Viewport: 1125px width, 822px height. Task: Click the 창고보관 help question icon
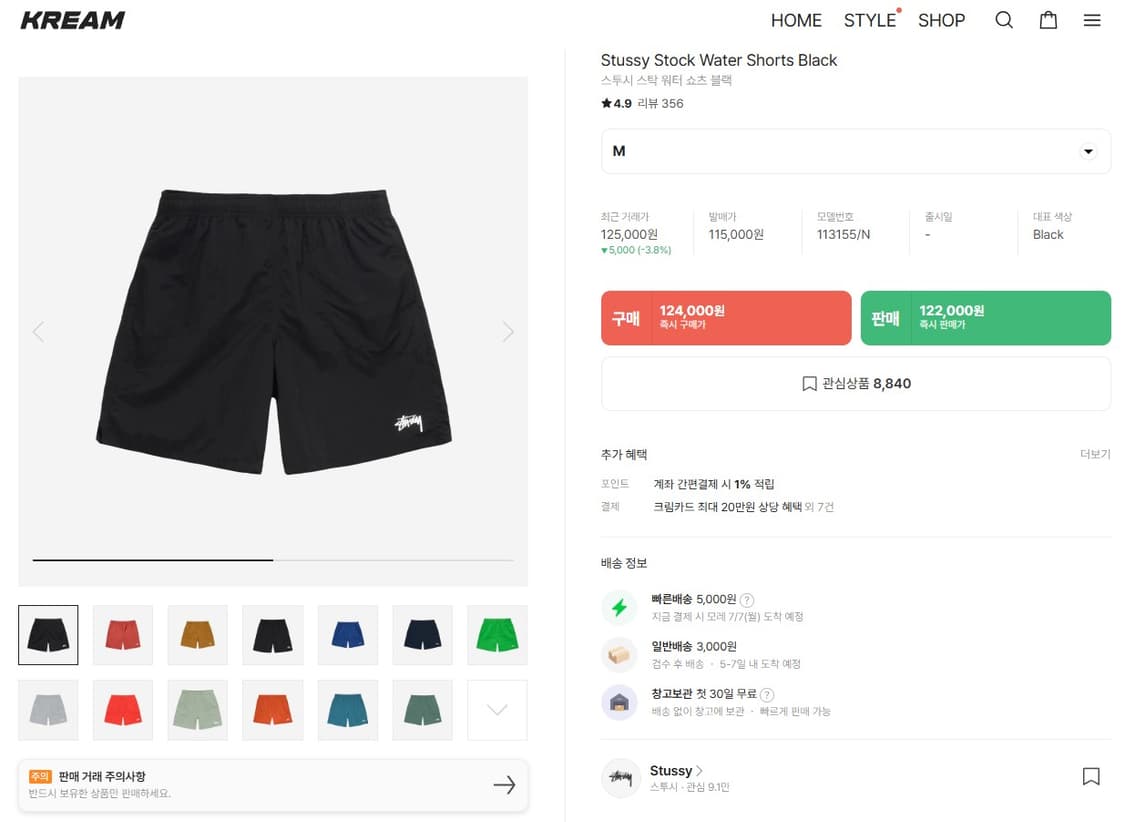tap(767, 694)
